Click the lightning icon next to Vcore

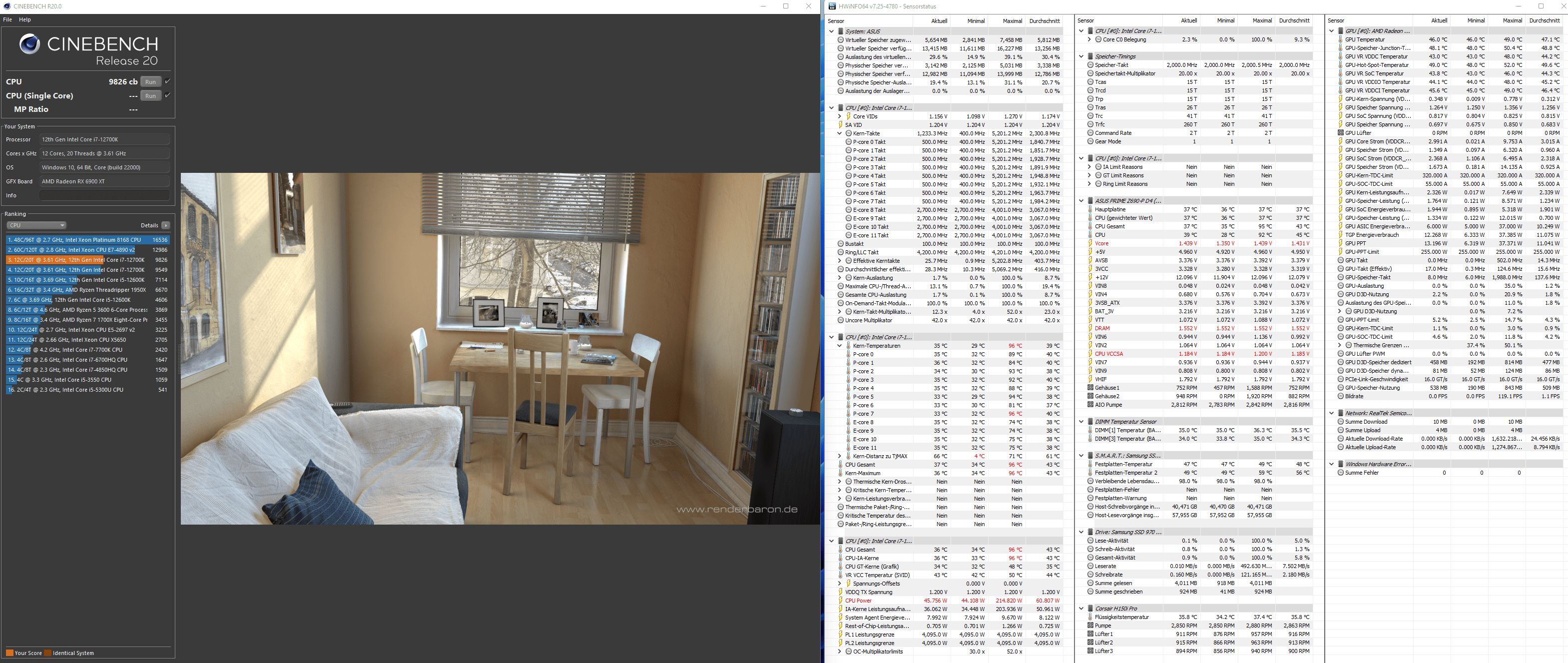pyautogui.click(x=1090, y=243)
